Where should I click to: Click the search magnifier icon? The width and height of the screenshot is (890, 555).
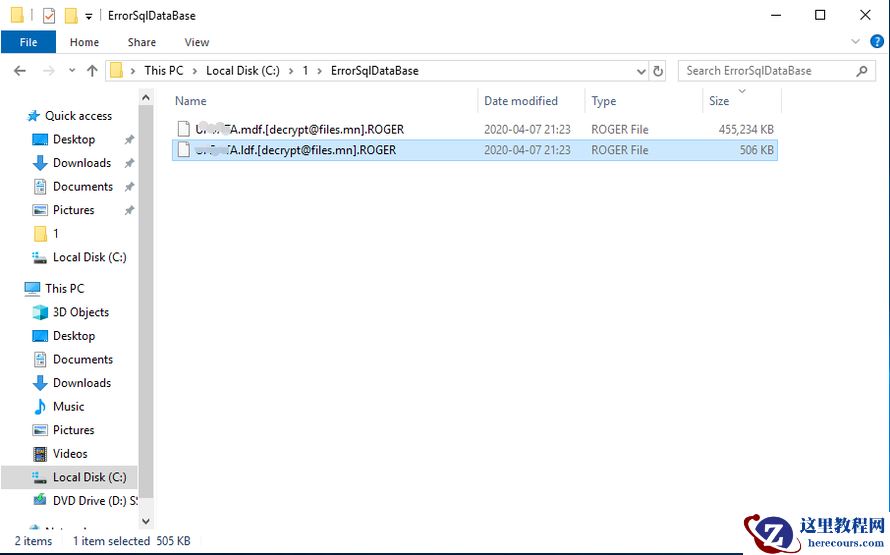tap(862, 71)
